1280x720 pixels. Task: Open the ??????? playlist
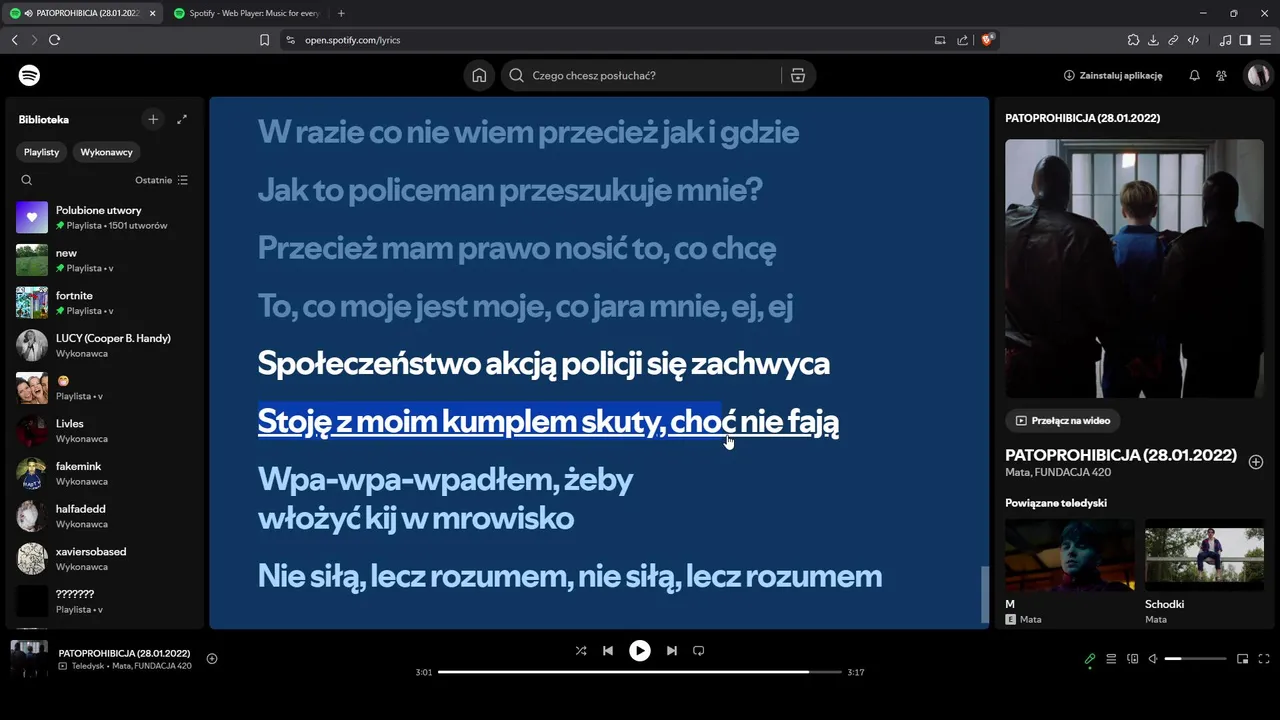coord(104,601)
